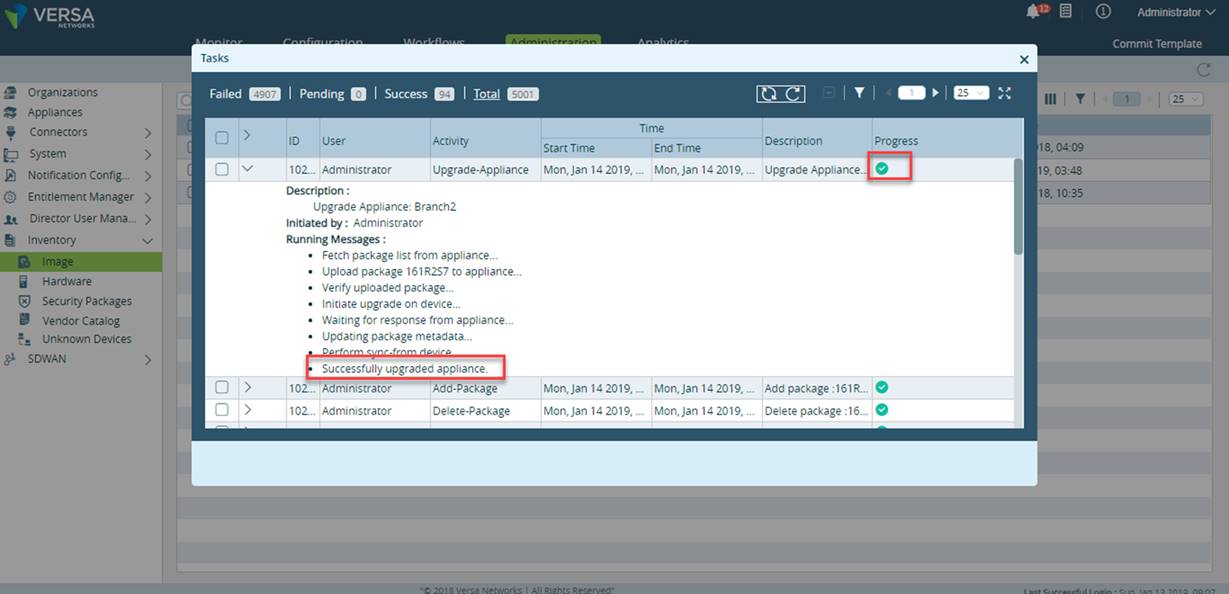Click the System monitor icon in sidebar
The height and width of the screenshot is (594, 1229).
tap(10, 154)
